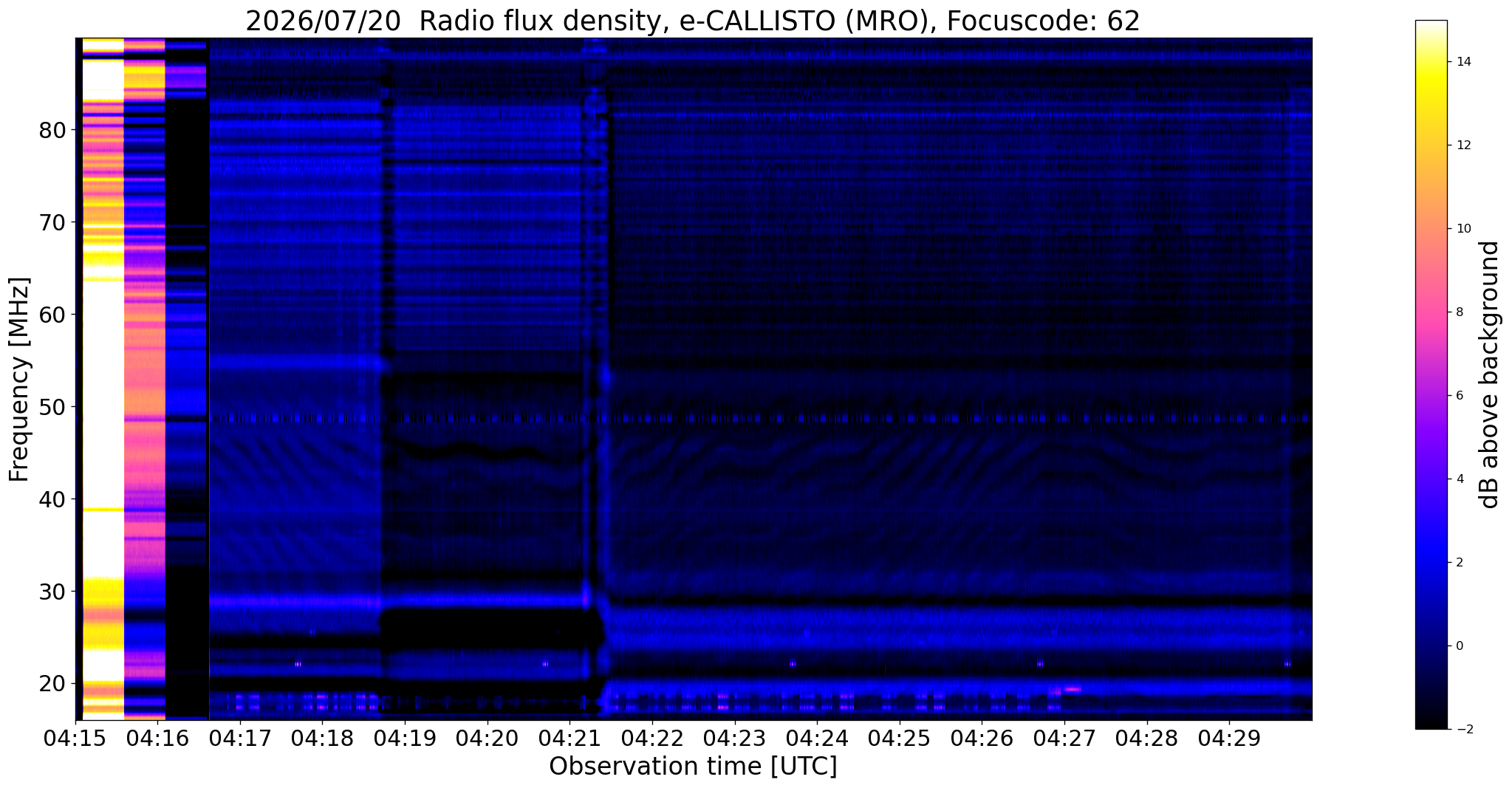The width and height of the screenshot is (1512, 788).
Task: Click the 'Frequency [MHz]' axis label
Action: [x=20, y=379]
